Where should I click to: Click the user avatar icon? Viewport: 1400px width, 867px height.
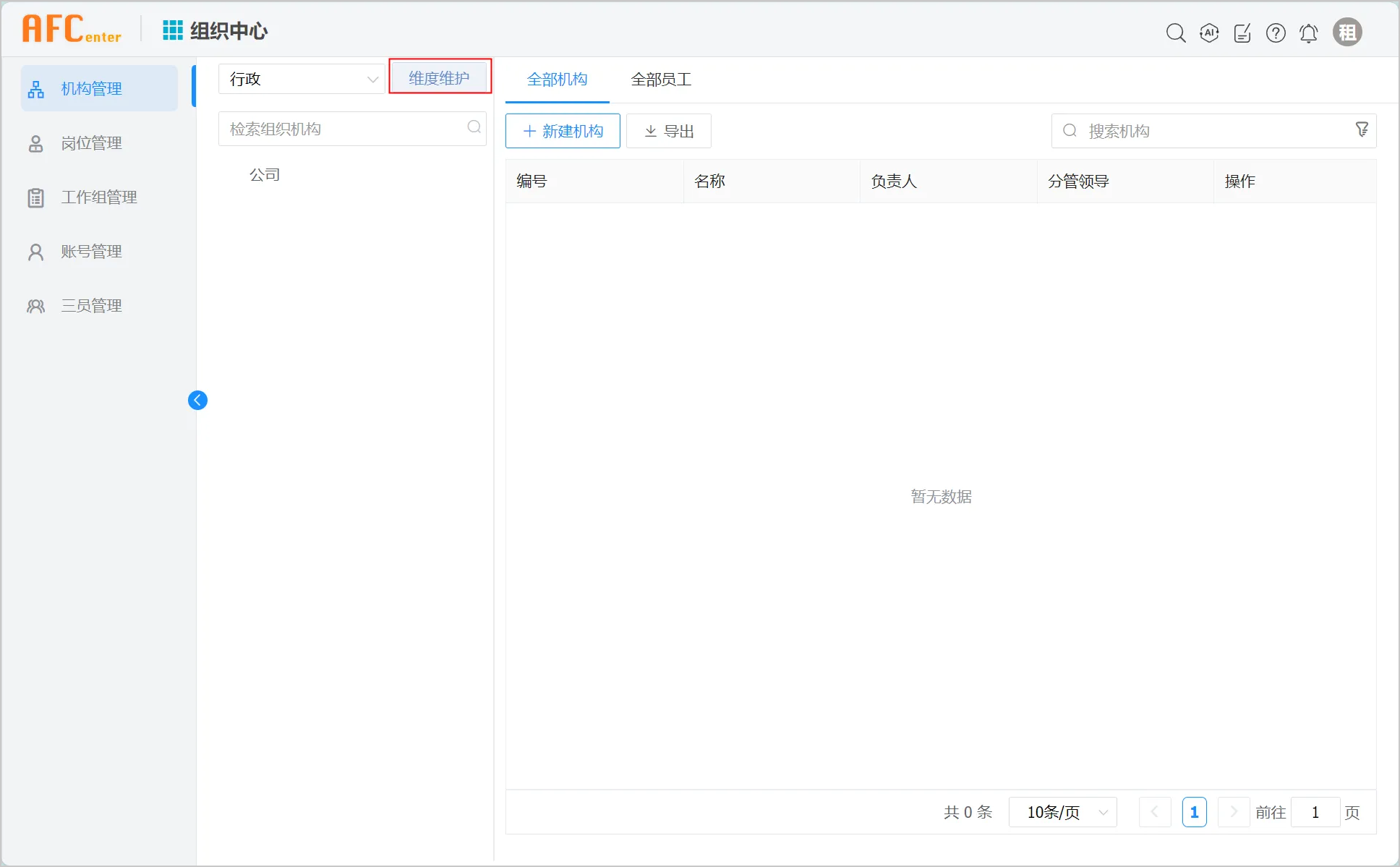pyautogui.click(x=1347, y=33)
